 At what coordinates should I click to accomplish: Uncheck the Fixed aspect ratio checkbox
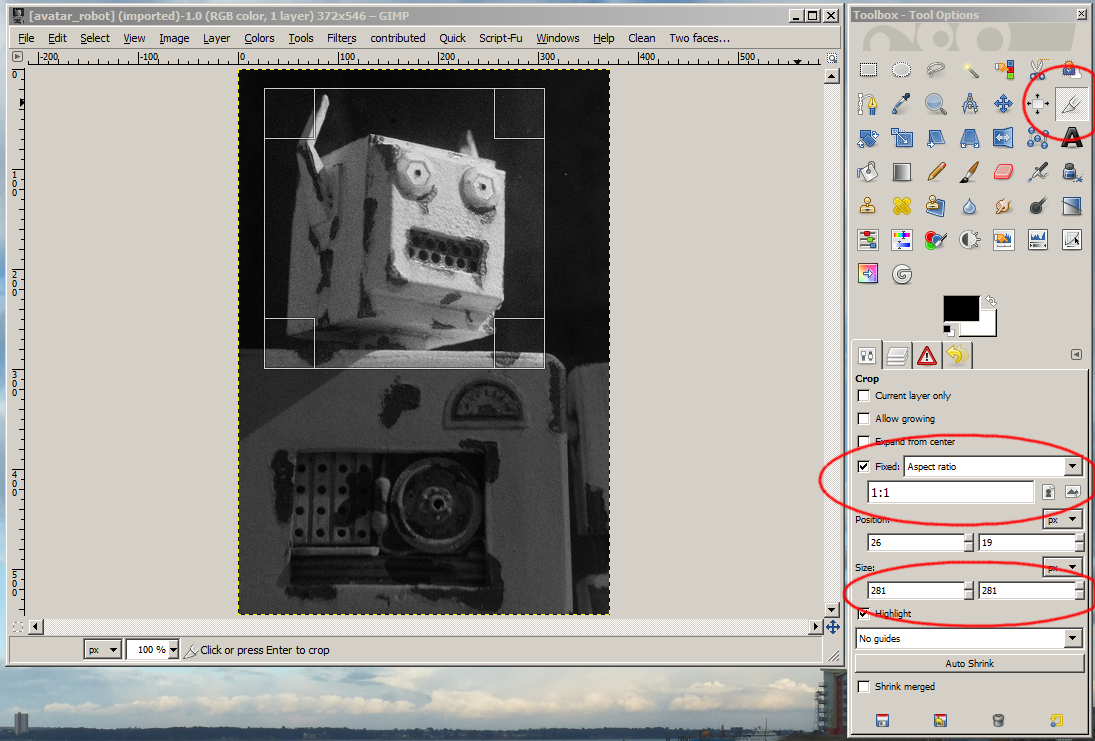click(864, 466)
